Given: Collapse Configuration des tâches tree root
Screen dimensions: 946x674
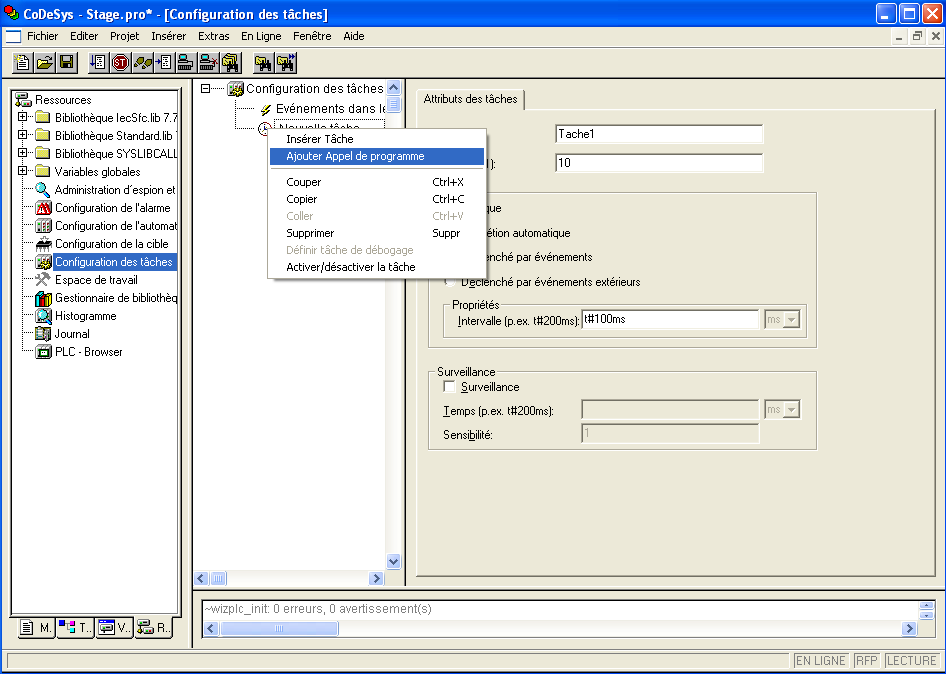Looking at the screenshot, I should pos(205,89).
